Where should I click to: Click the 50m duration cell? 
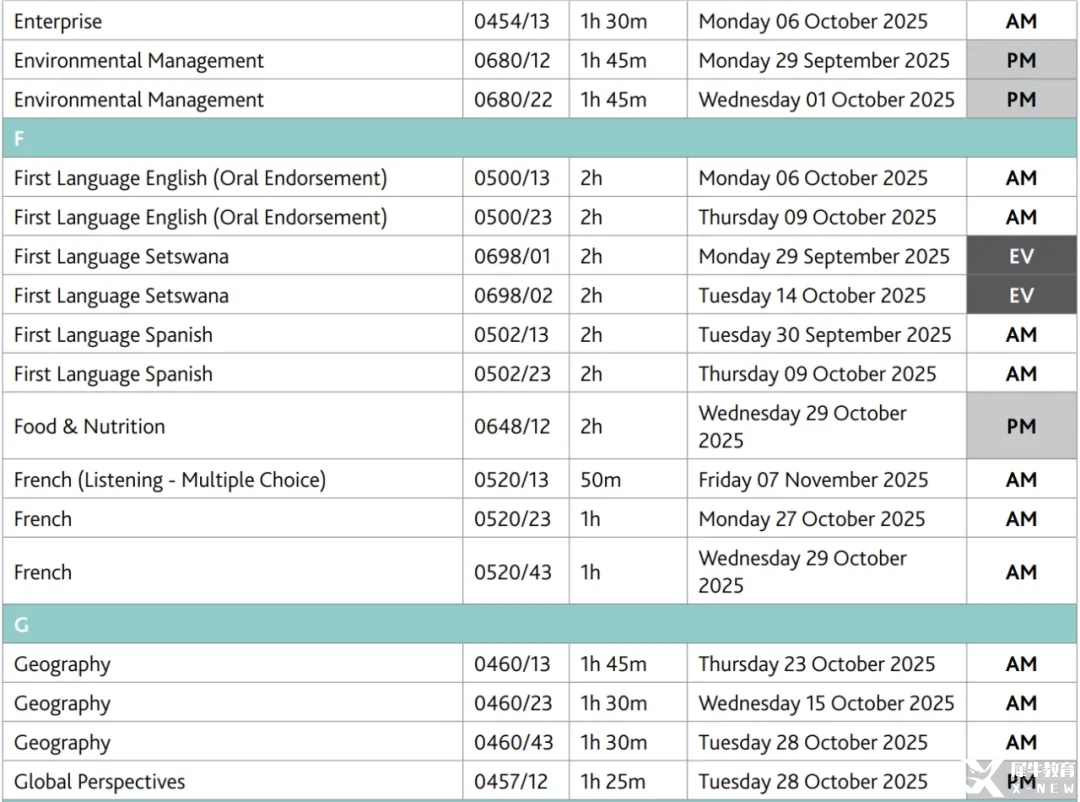[601, 480]
